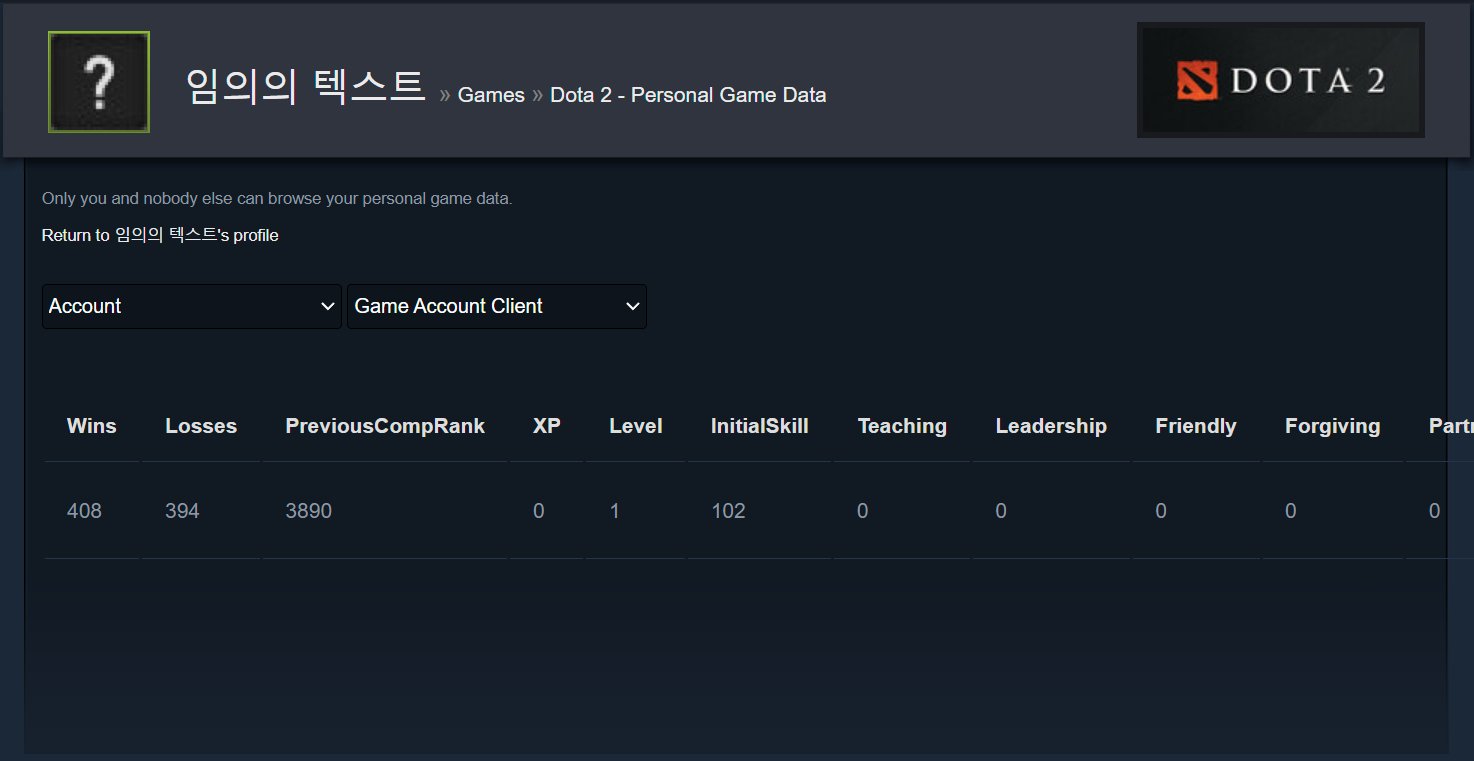1474x761 pixels.
Task: Click the Friendly value 0
Action: point(1161,511)
